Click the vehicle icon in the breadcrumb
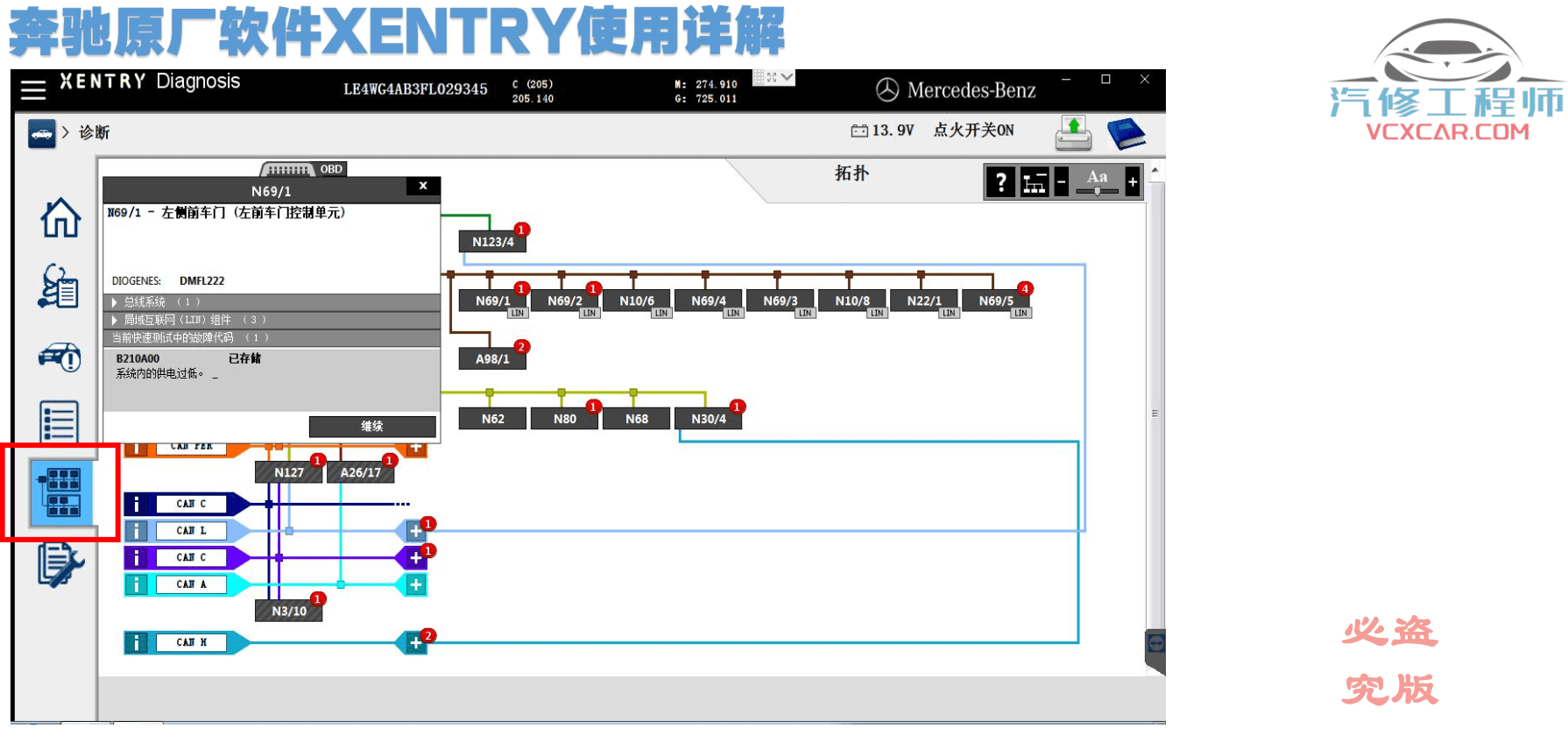The height and width of the screenshot is (750, 1568). pos(41,133)
